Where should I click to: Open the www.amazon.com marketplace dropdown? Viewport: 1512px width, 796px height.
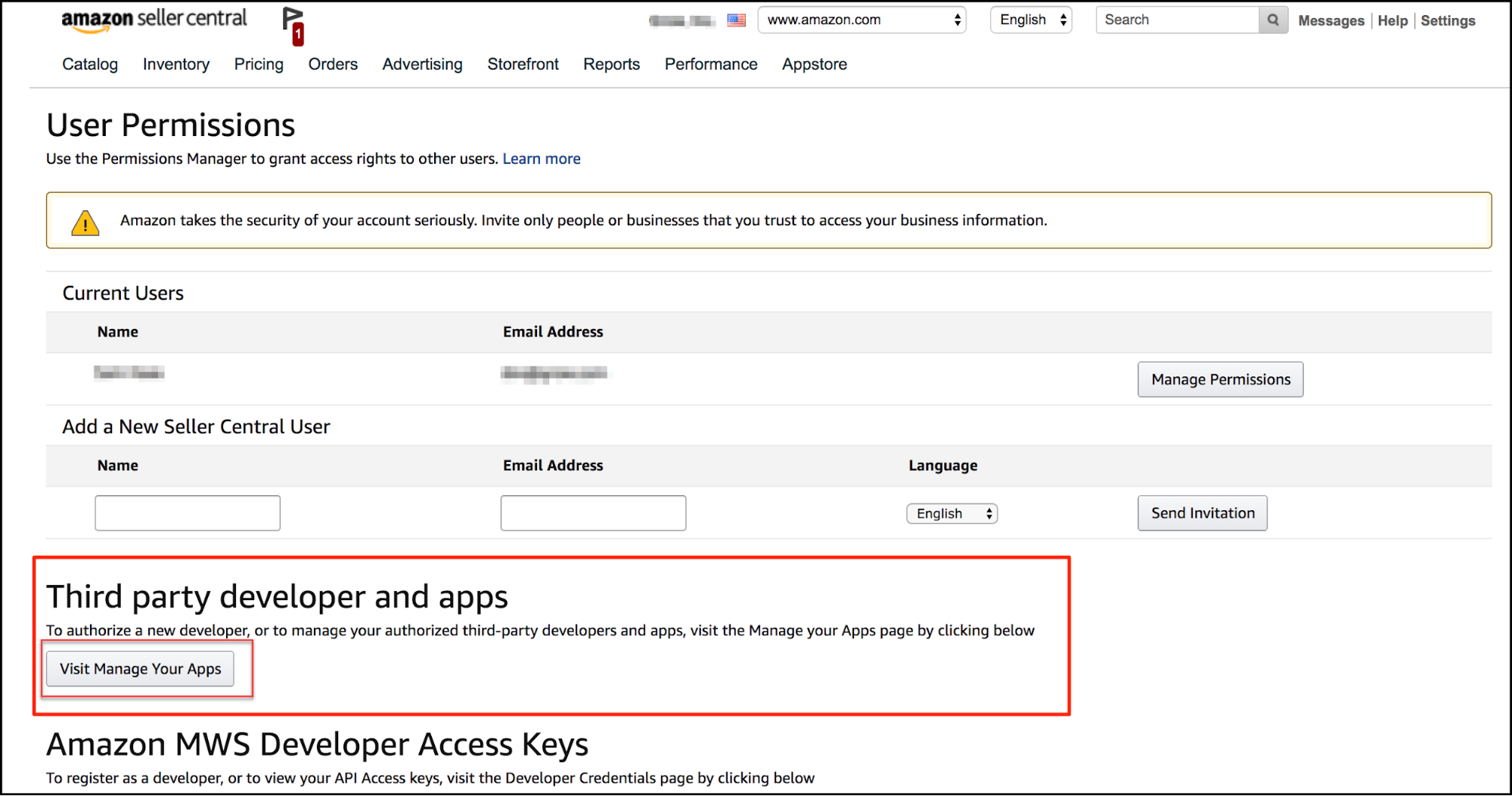tap(862, 20)
